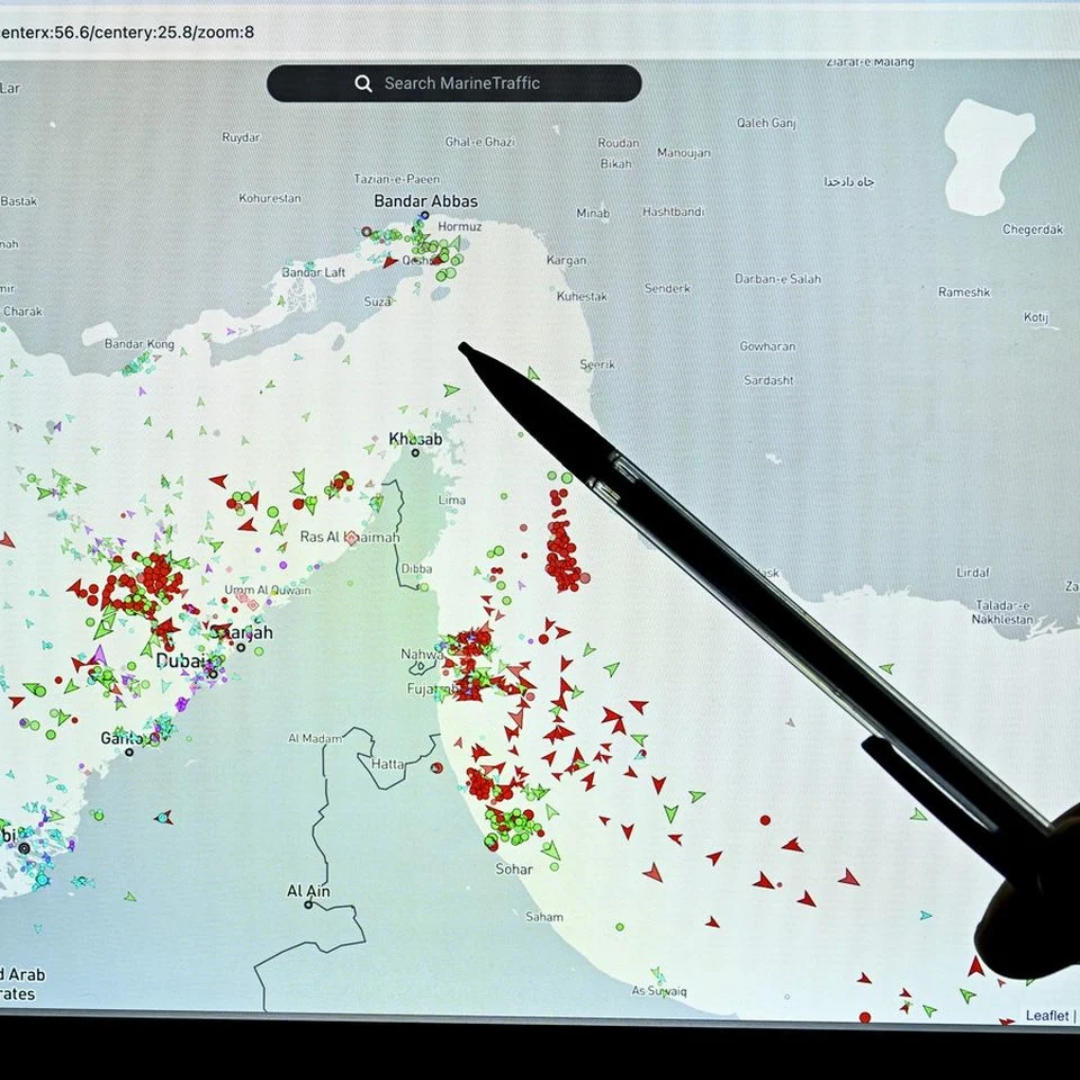Click the large purple vessel arrow west of Dubai

(99, 654)
